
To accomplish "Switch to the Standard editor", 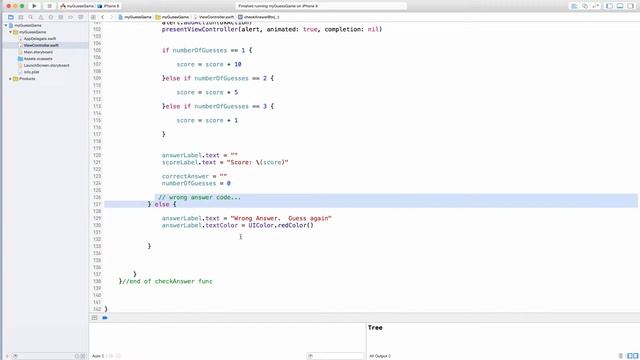I will tap(574, 6).
